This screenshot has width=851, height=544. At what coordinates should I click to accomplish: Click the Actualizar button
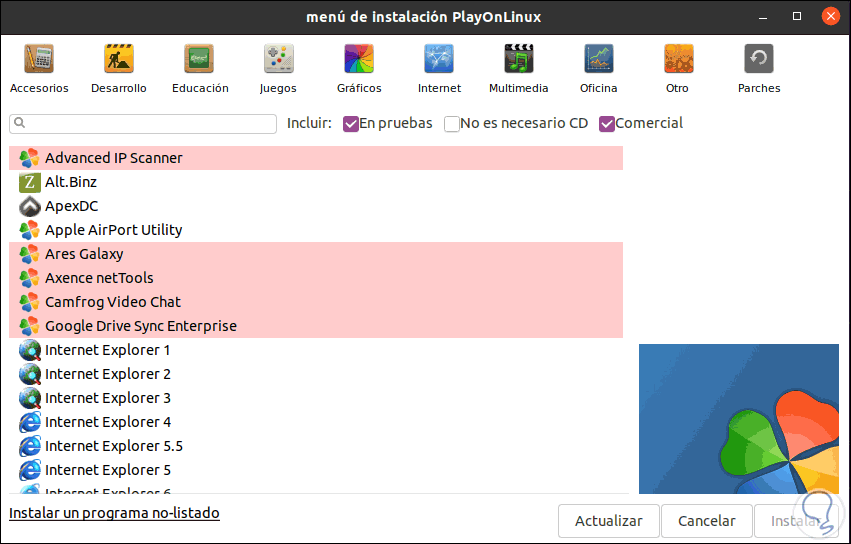[608, 521]
